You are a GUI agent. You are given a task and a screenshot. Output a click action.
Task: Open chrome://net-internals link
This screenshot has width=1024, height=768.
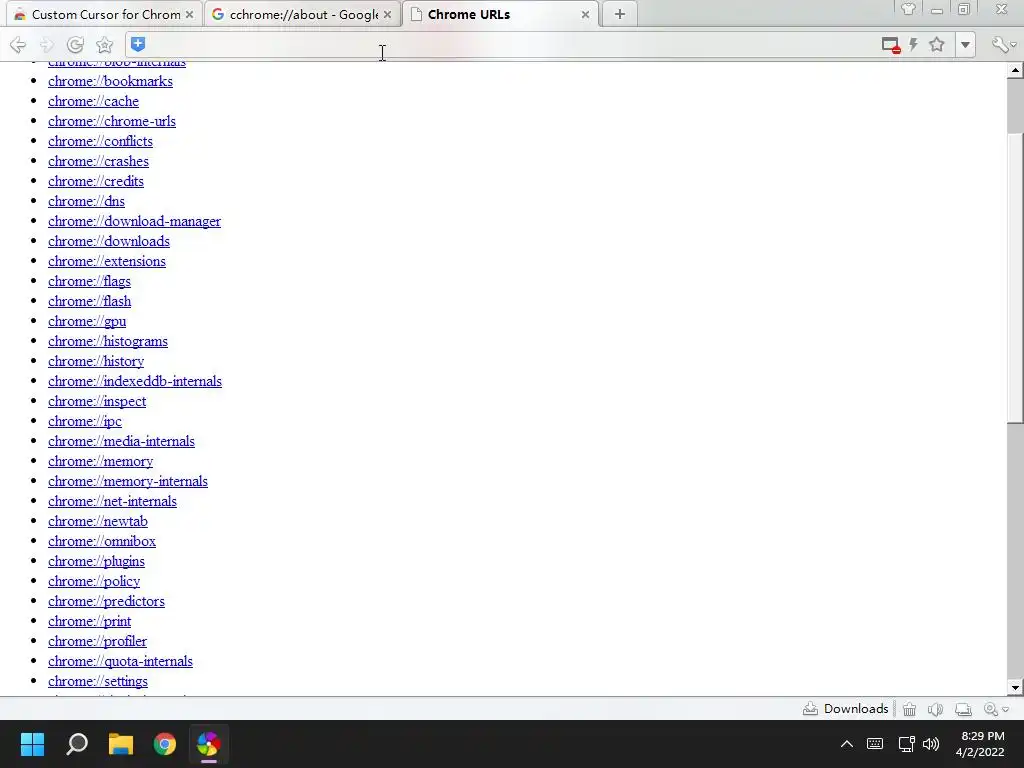pyautogui.click(x=112, y=502)
